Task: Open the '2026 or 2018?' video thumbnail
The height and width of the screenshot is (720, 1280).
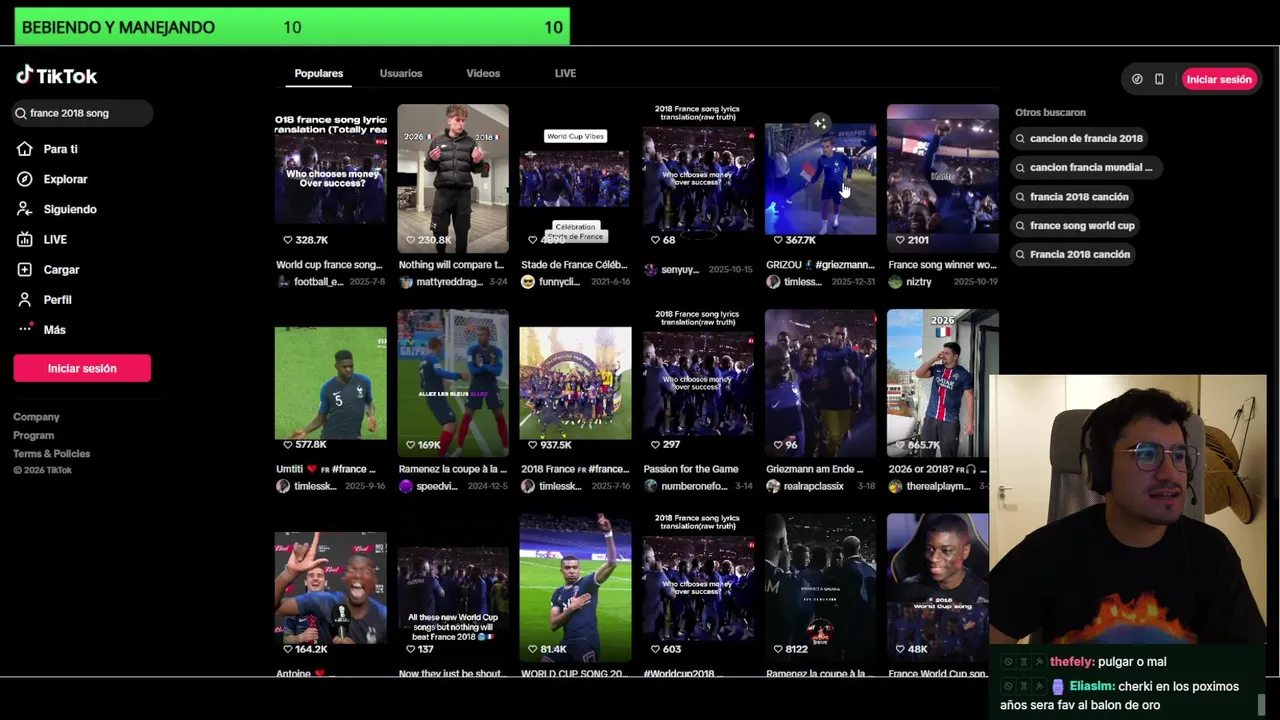Action: tap(942, 383)
